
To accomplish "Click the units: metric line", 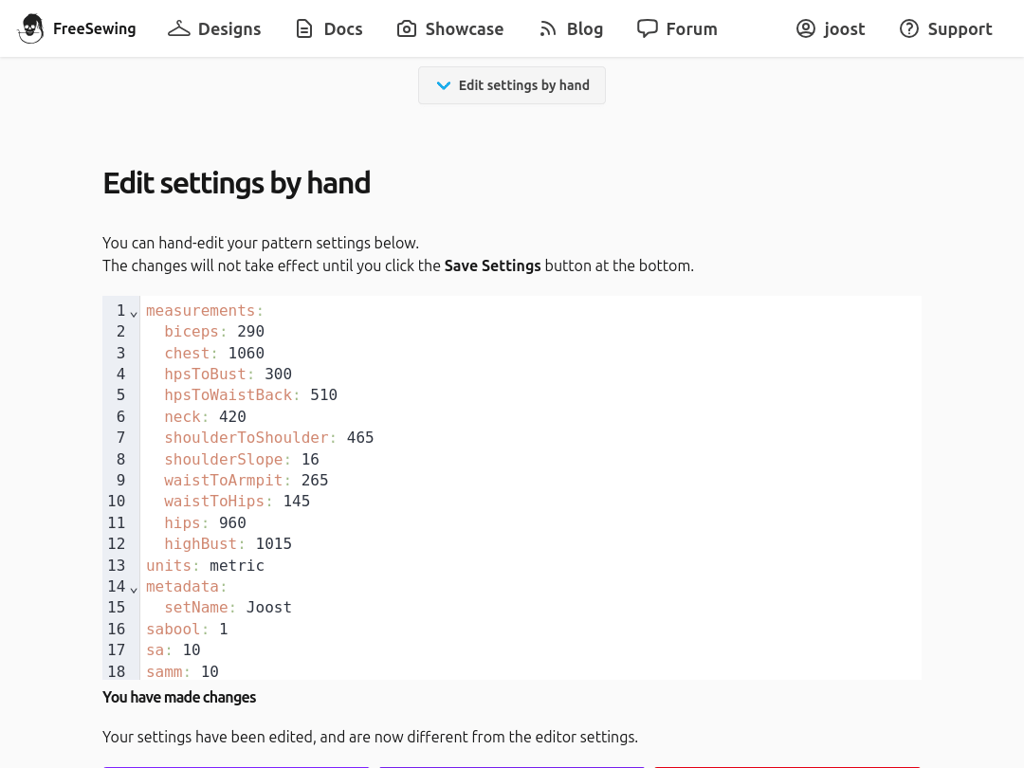I will pyautogui.click(x=205, y=566).
